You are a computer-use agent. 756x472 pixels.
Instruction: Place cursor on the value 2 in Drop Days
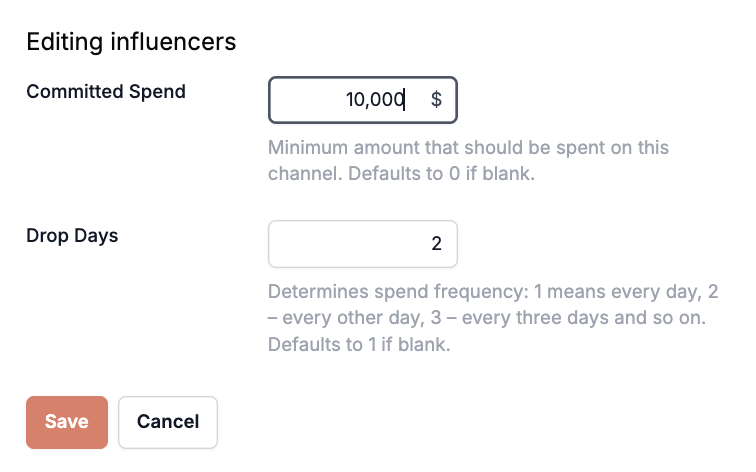(436, 244)
